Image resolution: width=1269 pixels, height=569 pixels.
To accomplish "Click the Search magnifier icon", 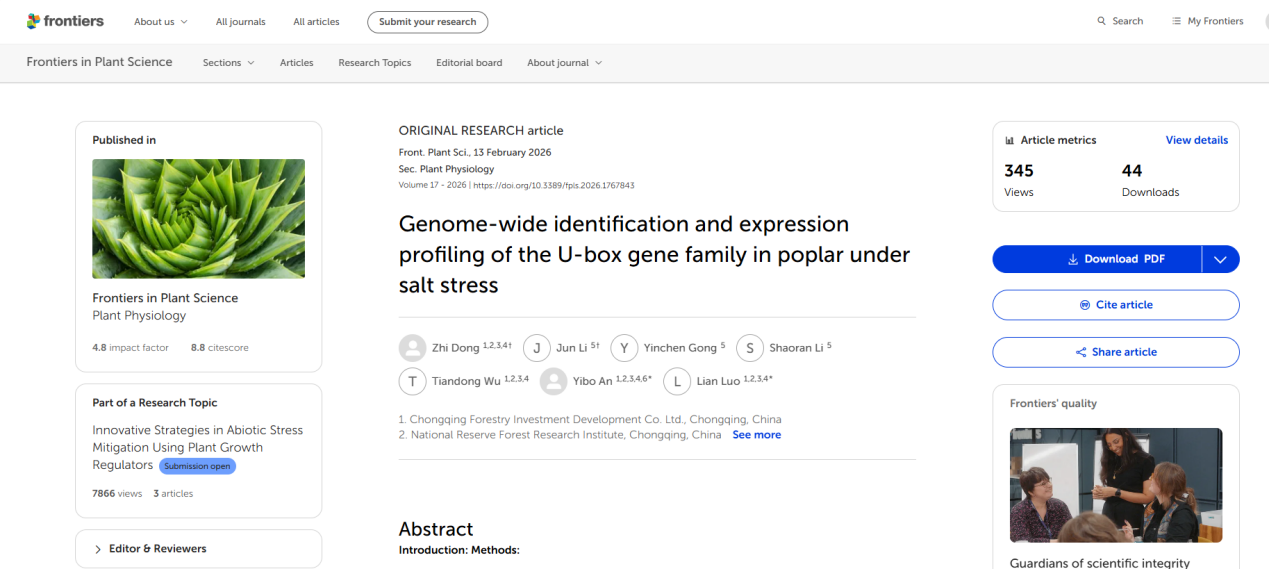I will coord(1102,21).
